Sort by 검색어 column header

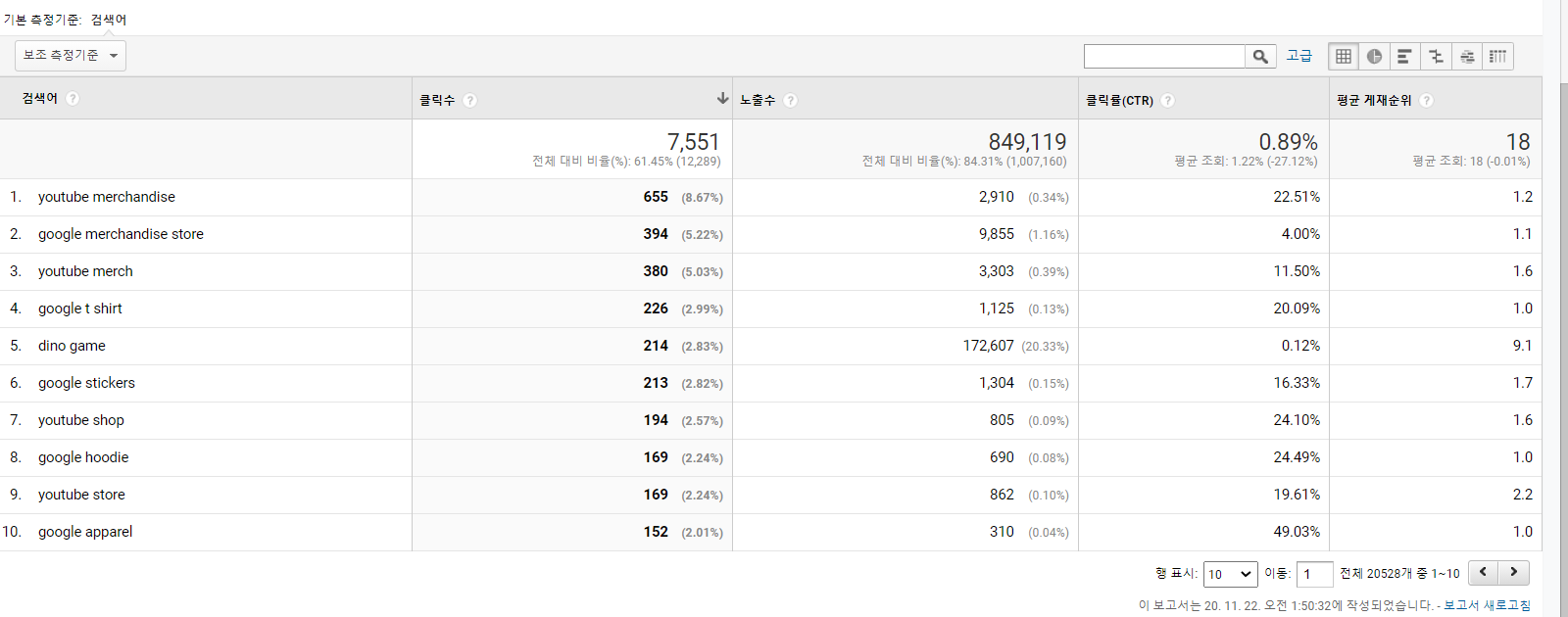[40, 98]
